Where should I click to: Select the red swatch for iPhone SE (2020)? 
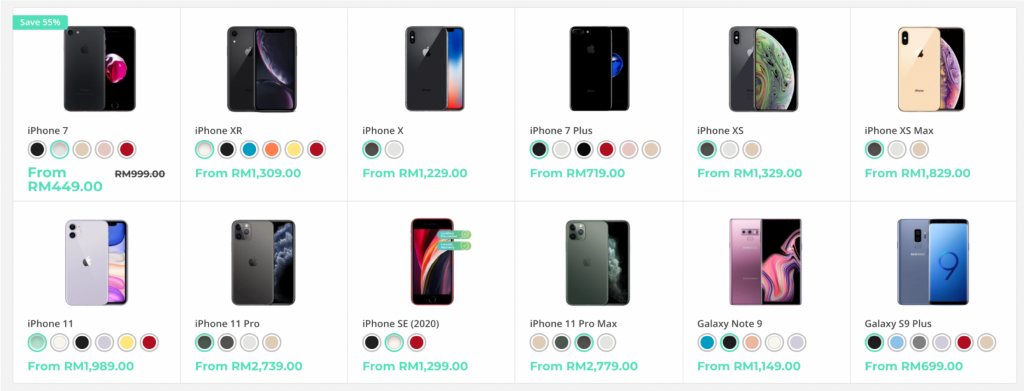click(x=416, y=342)
